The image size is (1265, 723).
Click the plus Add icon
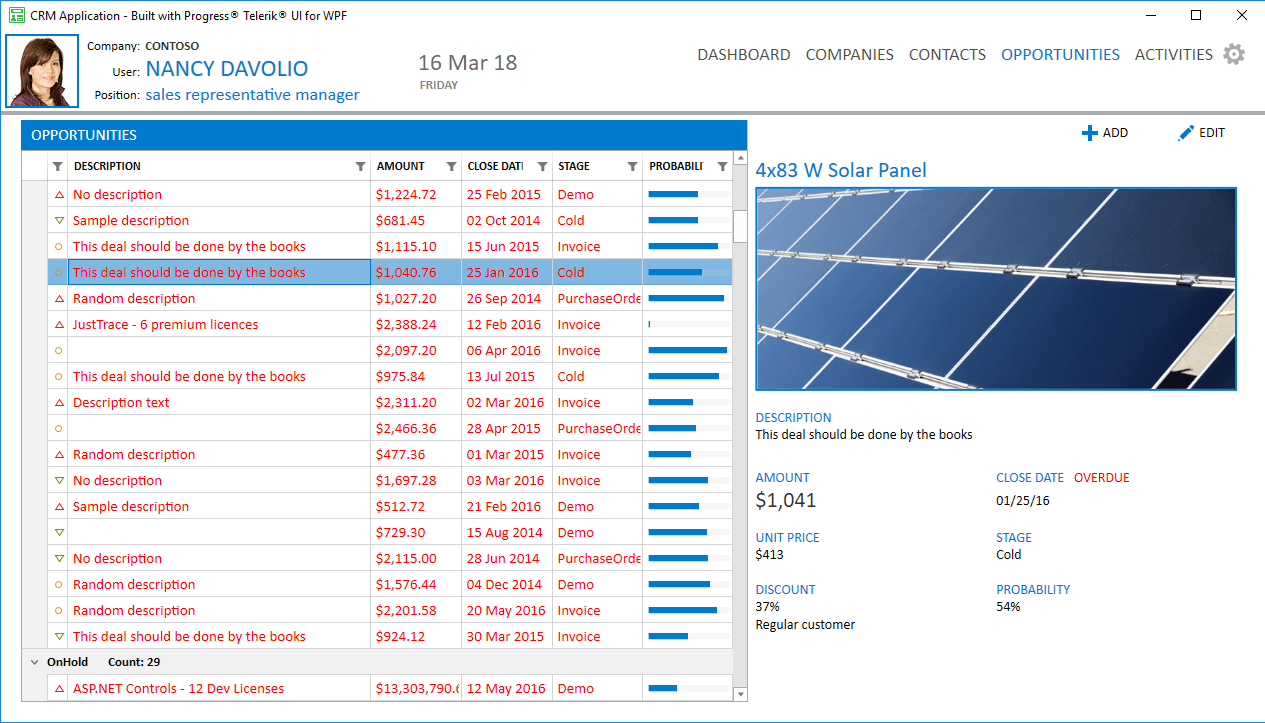coord(1090,133)
